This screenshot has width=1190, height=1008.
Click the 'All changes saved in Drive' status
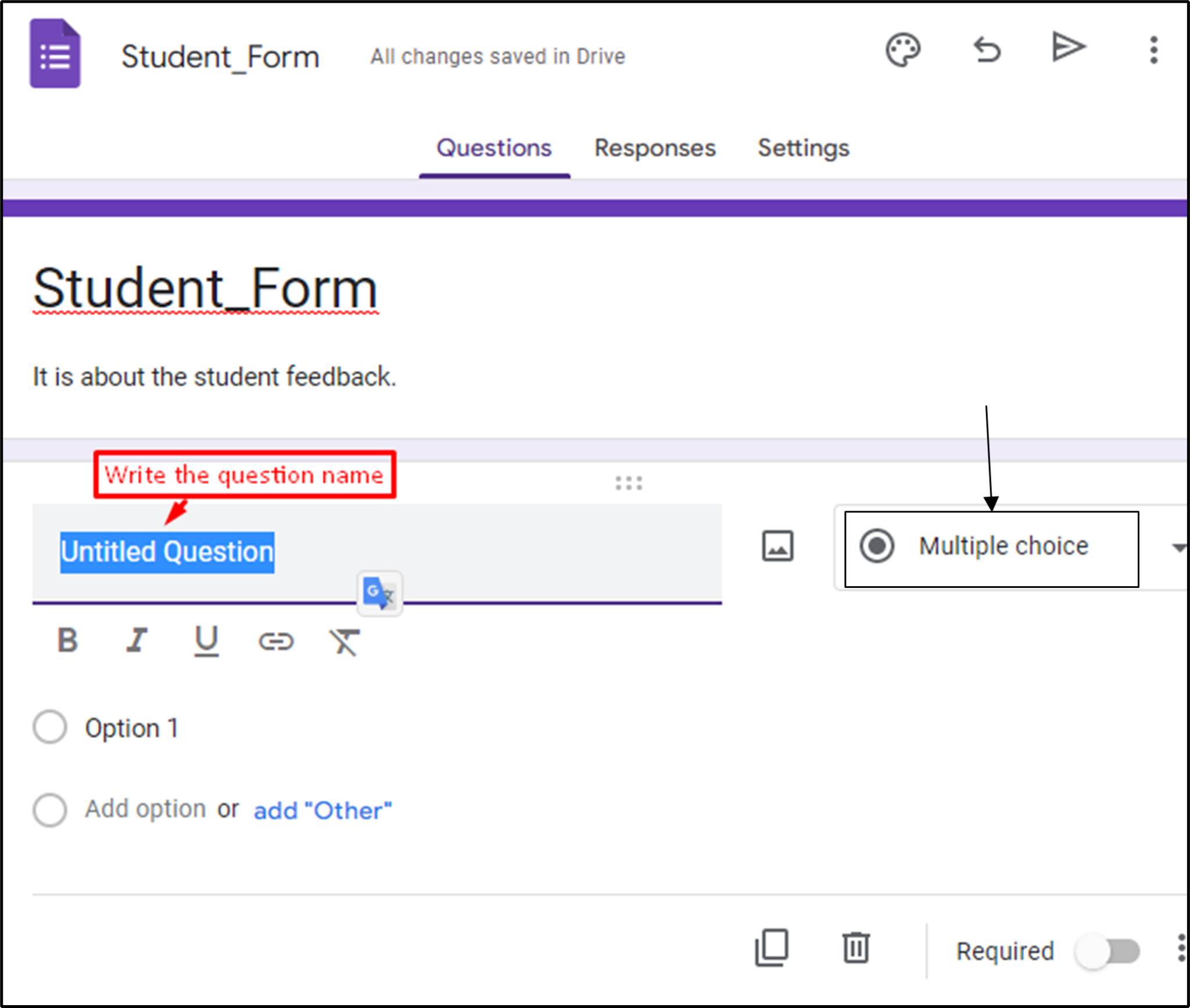(498, 56)
